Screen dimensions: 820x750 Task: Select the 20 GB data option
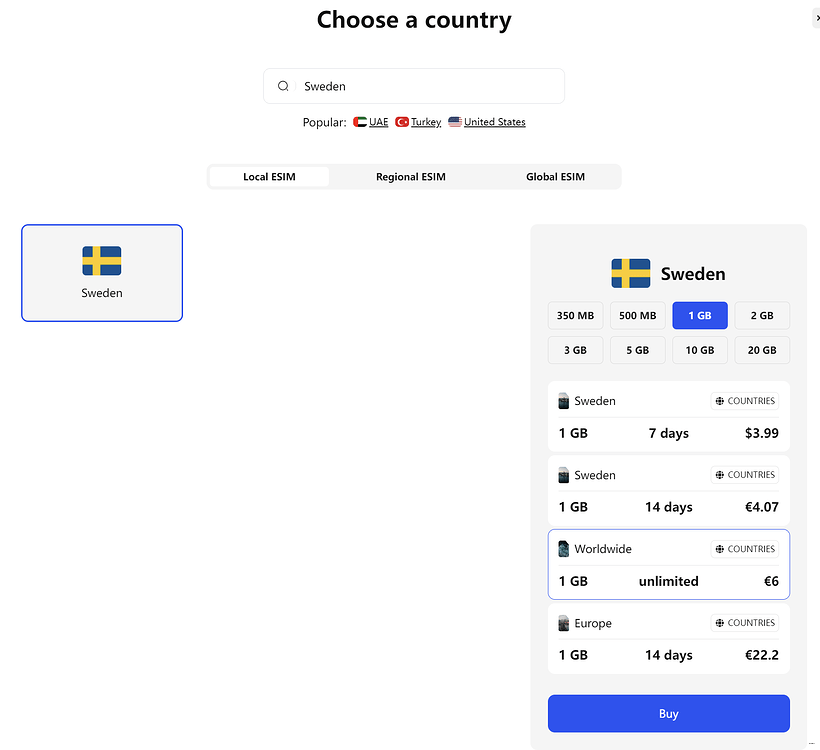pyautogui.click(x=762, y=350)
